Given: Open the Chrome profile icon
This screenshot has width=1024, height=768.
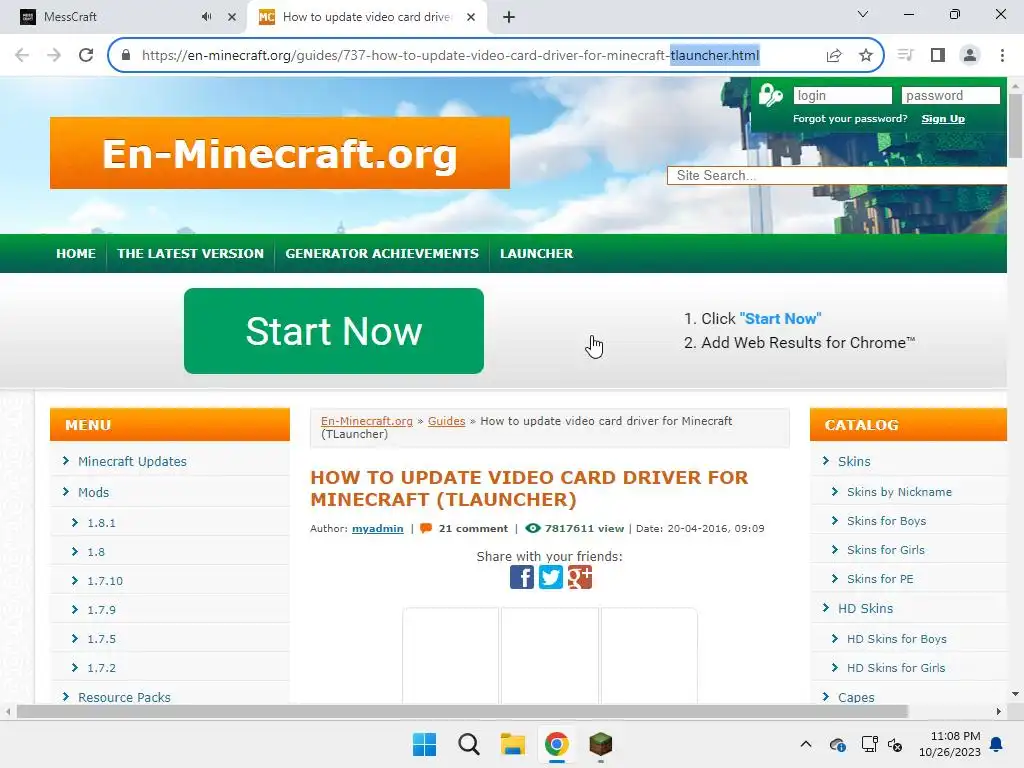Looking at the screenshot, I should pyautogui.click(x=970, y=55).
